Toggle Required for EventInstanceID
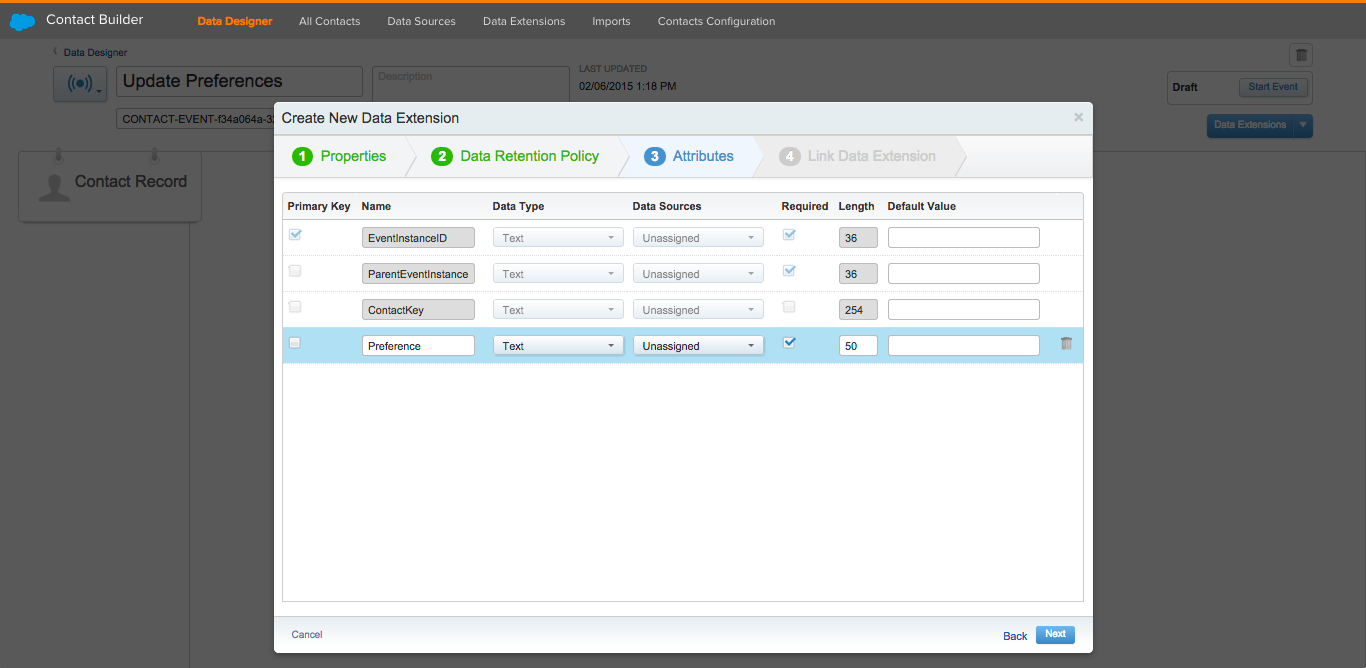 coord(789,235)
